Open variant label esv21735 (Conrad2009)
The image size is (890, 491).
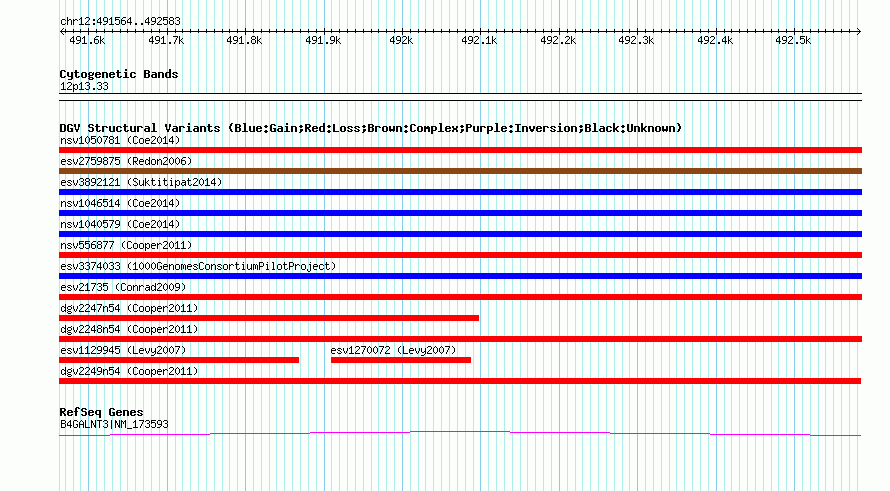[123, 287]
